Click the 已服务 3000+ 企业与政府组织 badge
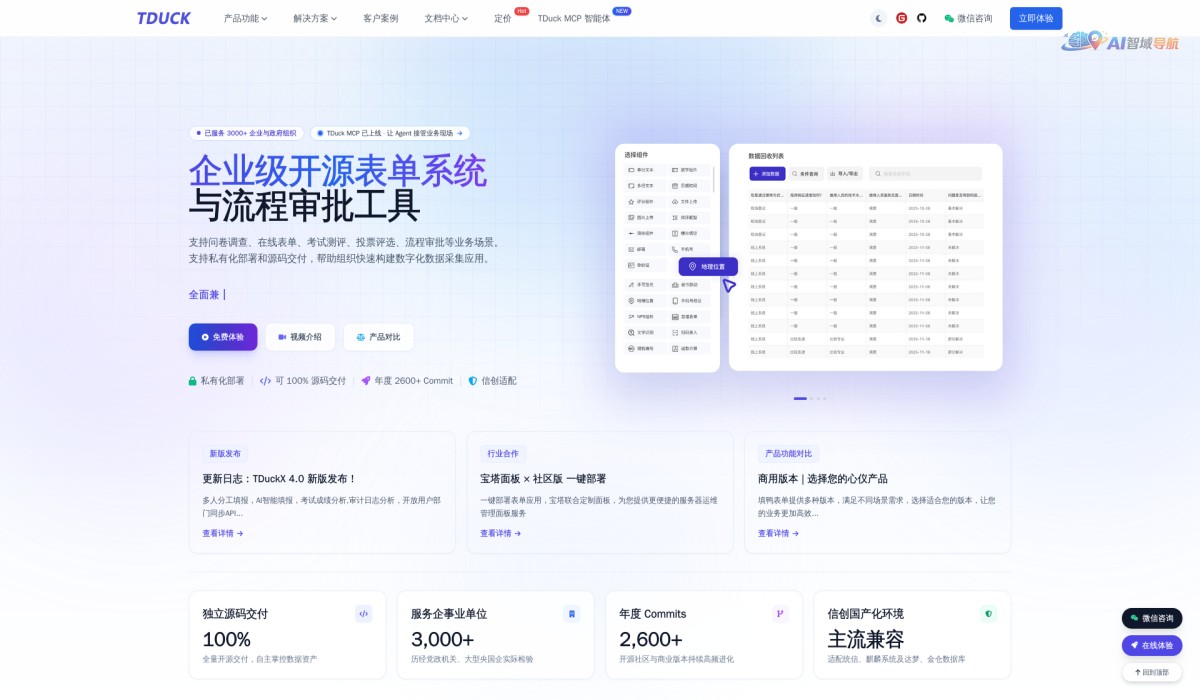The height and width of the screenshot is (700, 1200). pyautogui.click(x=246, y=133)
